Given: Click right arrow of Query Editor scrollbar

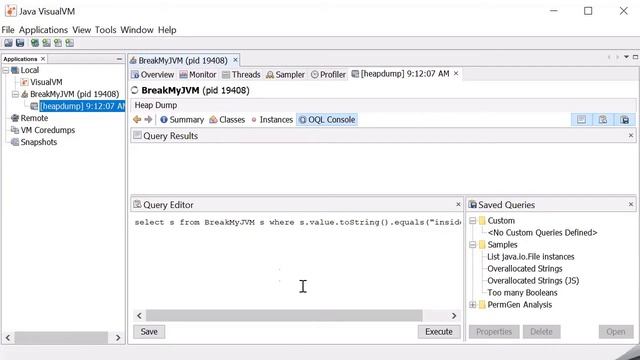Looking at the screenshot, I should coord(454,316).
